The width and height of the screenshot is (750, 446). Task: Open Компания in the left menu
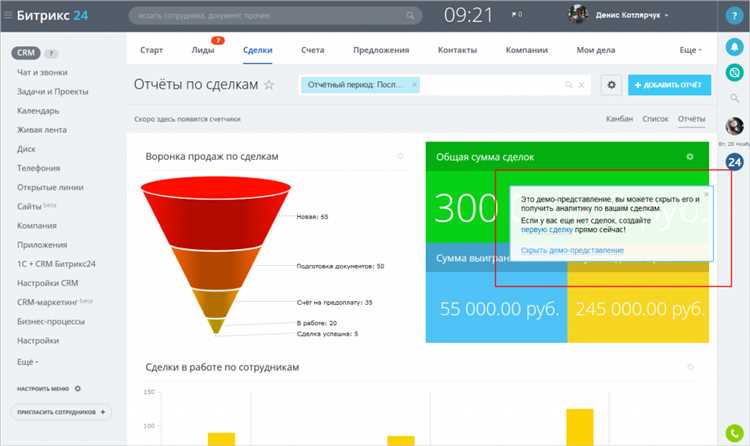[x=37, y=225]
